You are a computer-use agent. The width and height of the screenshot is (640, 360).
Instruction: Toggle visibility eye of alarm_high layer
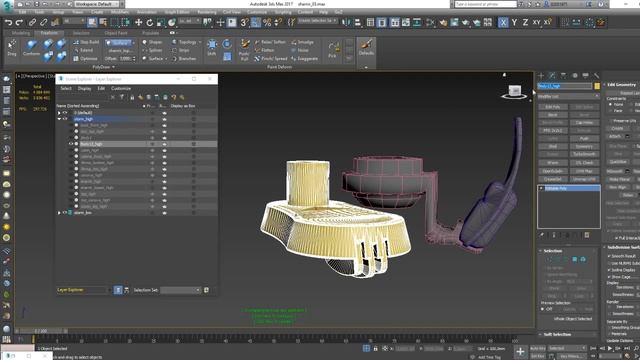pos(65,119)
